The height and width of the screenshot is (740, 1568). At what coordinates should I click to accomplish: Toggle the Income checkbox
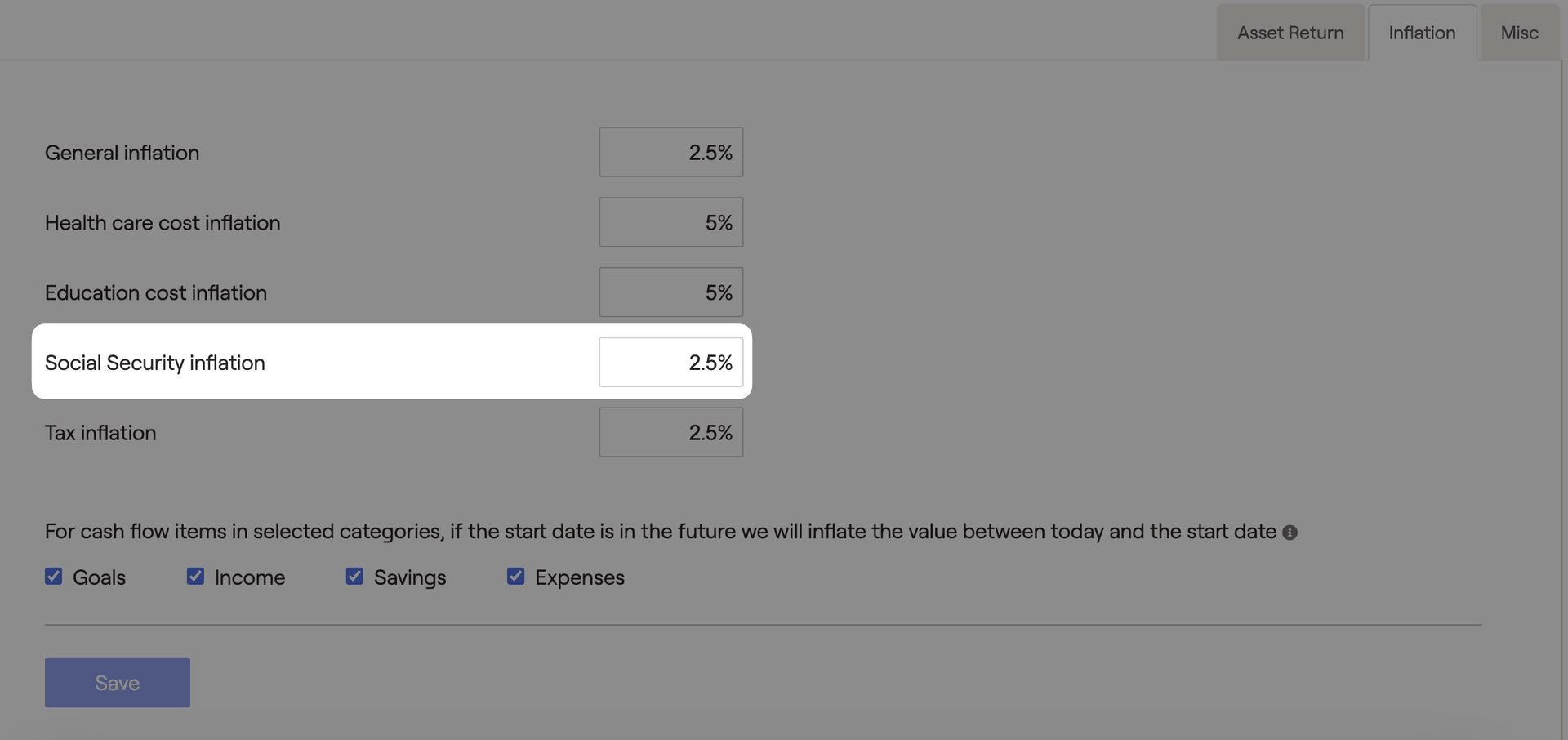point(195,577)
